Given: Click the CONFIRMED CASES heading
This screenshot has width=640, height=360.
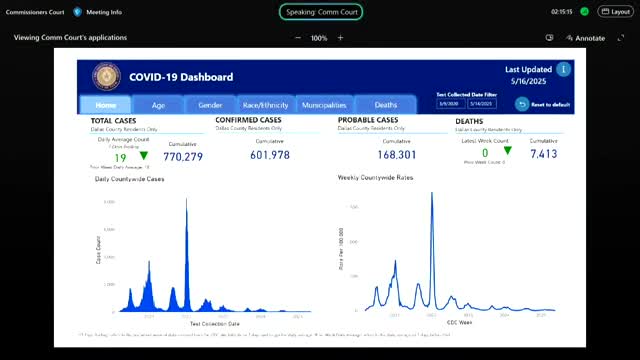Looking at the screenshot, I should pyautogui.click(x=248, y=120).
